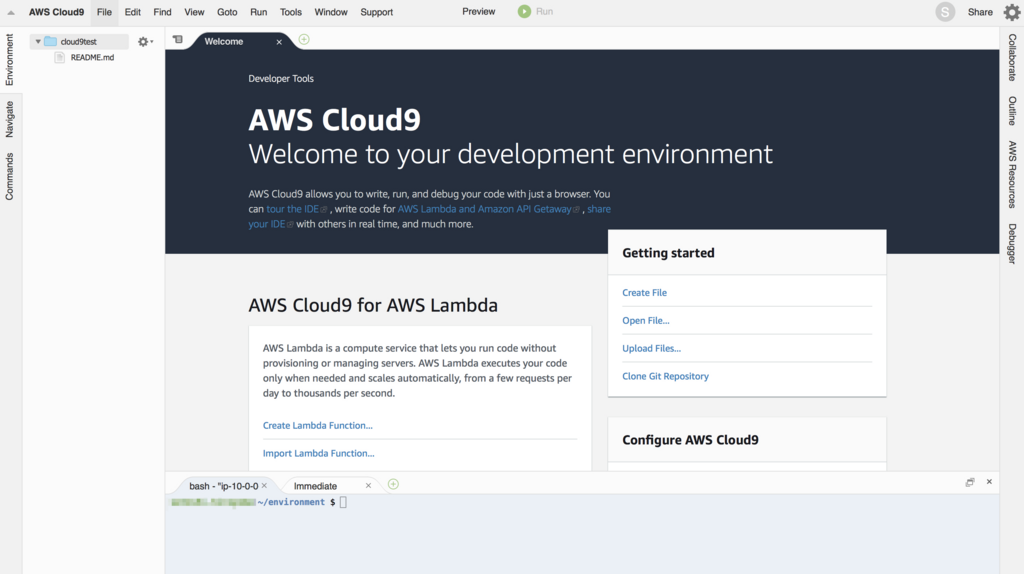1024x574 pixels.
Task: Focus the terminal command prompt
Action: click(x=343, y=502)
